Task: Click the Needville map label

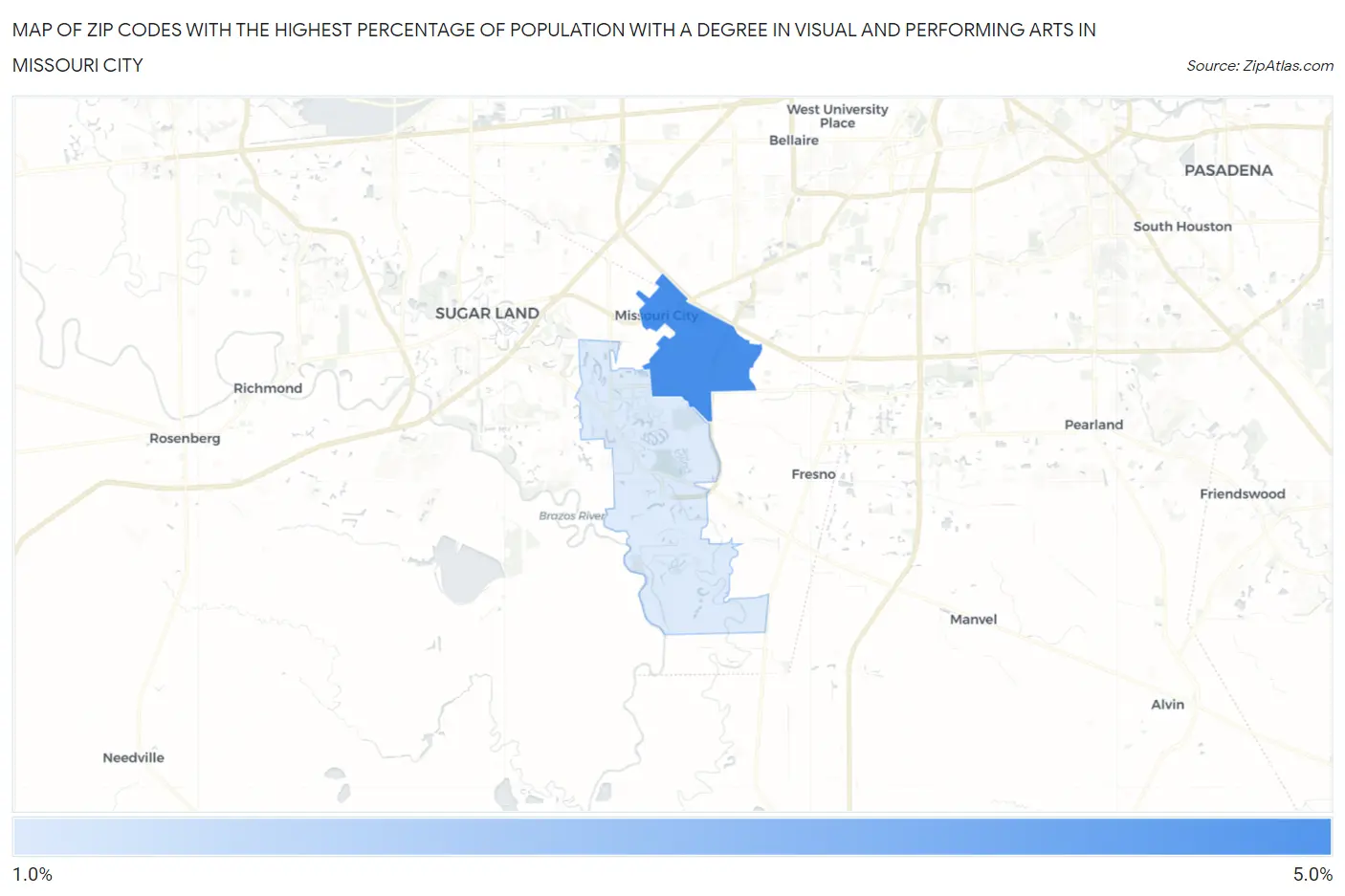Action: pyautogui.click(x=134, y=757)
